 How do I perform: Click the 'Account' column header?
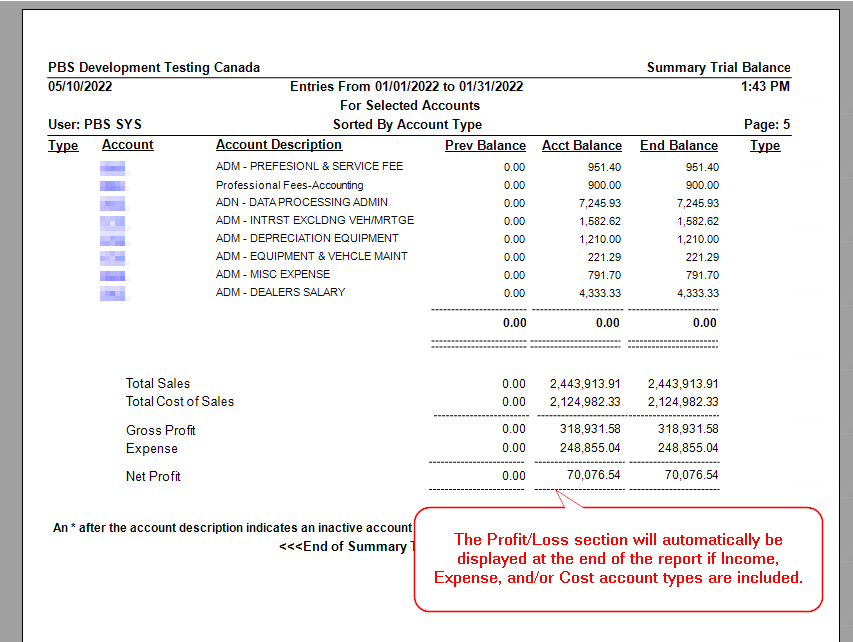[x=128, y=145]
